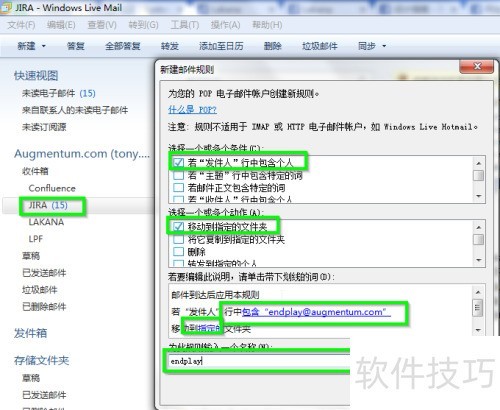Click the 发件箱 section
Viewport: 500px width, 410px height.
click(x=30, y=333)
